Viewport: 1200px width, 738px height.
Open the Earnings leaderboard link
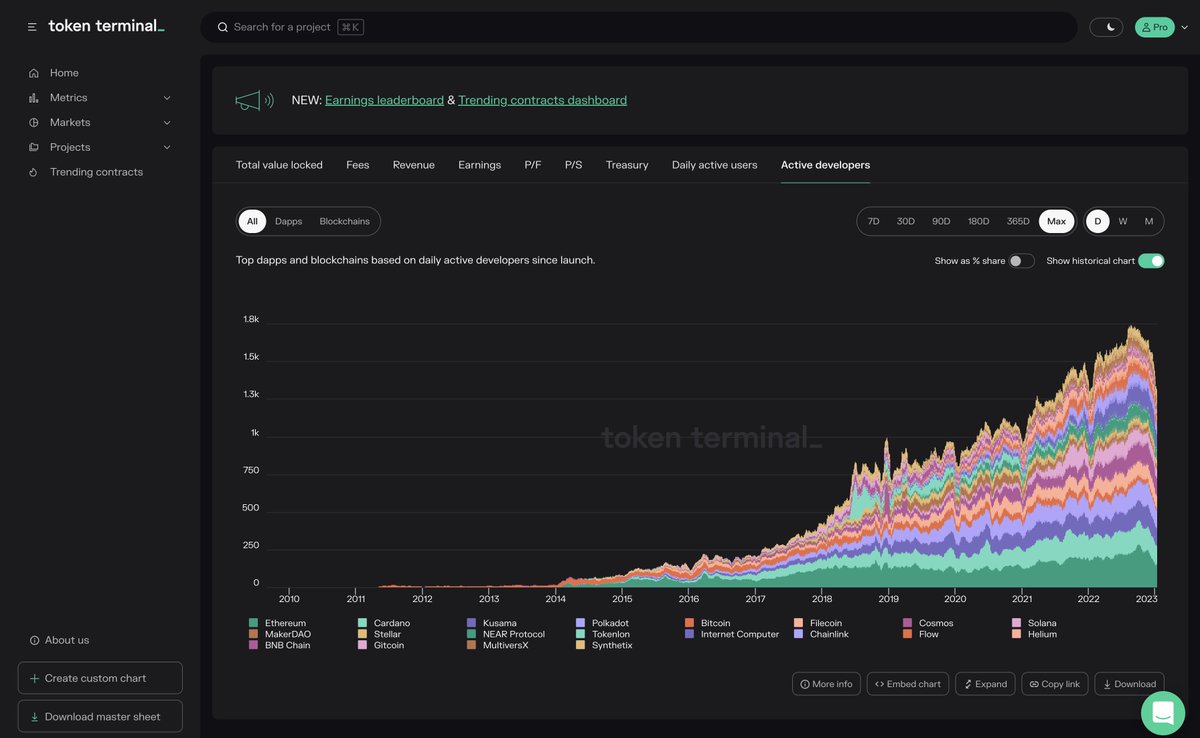click(x=384, y=98)
